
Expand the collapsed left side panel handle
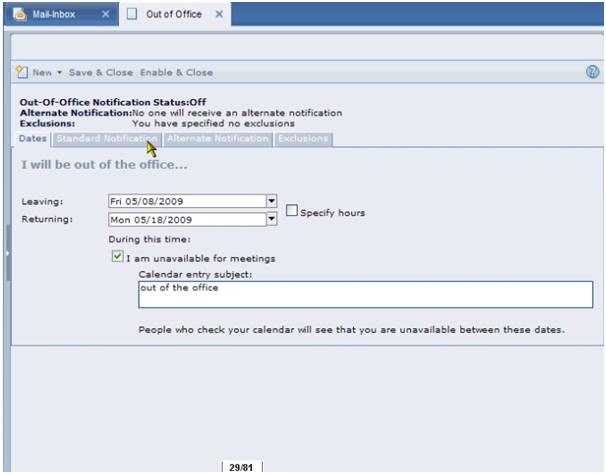(x=7, y=253)
